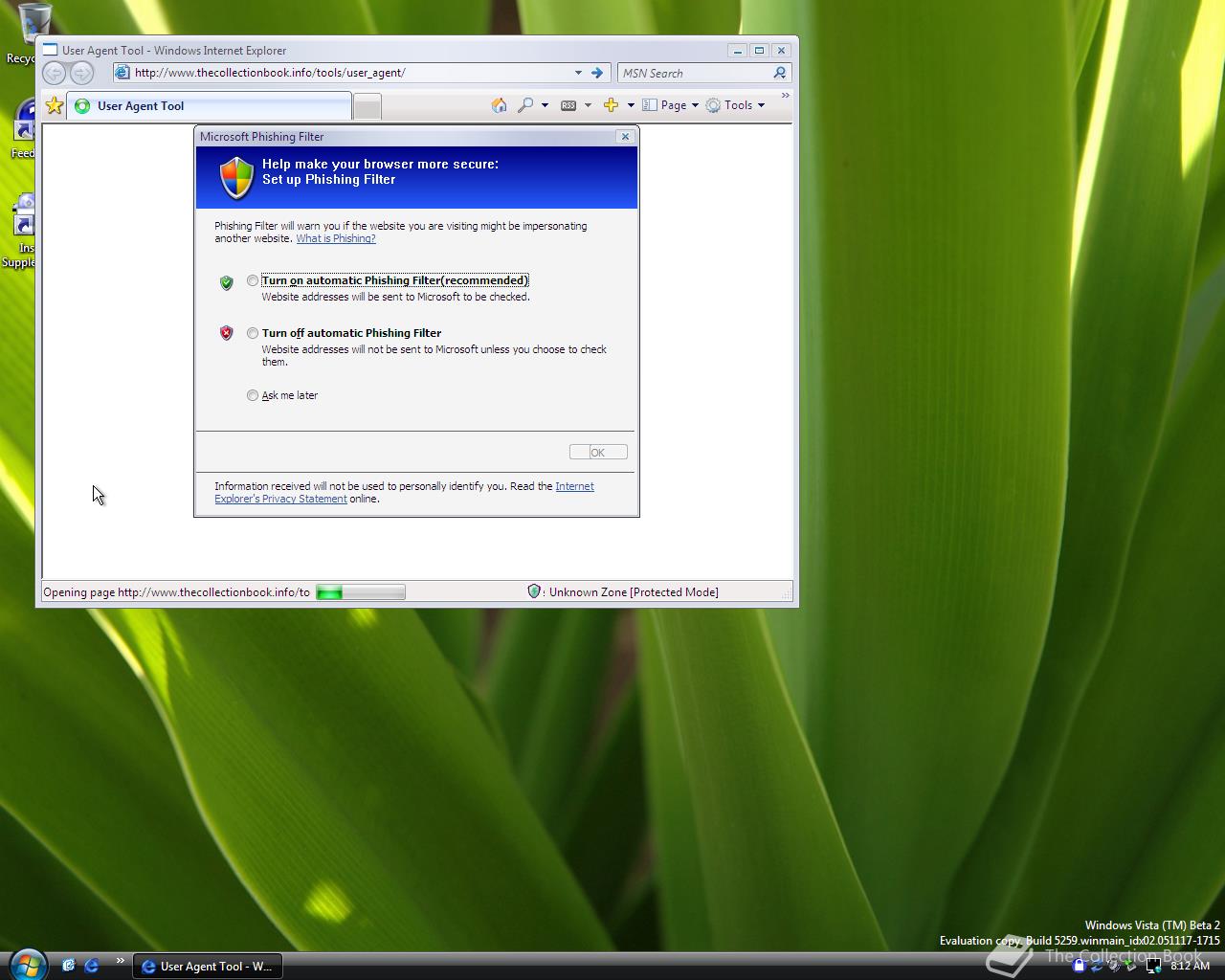This screenshot has width=1225, height=980.
Task: Select Turn off automatic Phishing Filter
Action: point(253,333)
